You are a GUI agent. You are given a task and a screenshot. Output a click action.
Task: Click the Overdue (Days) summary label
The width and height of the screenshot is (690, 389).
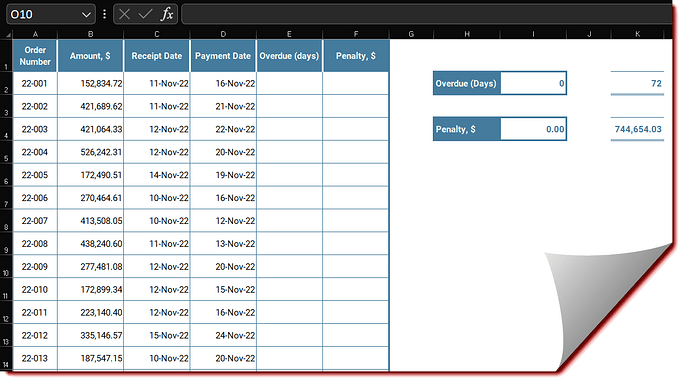(466, 83)
